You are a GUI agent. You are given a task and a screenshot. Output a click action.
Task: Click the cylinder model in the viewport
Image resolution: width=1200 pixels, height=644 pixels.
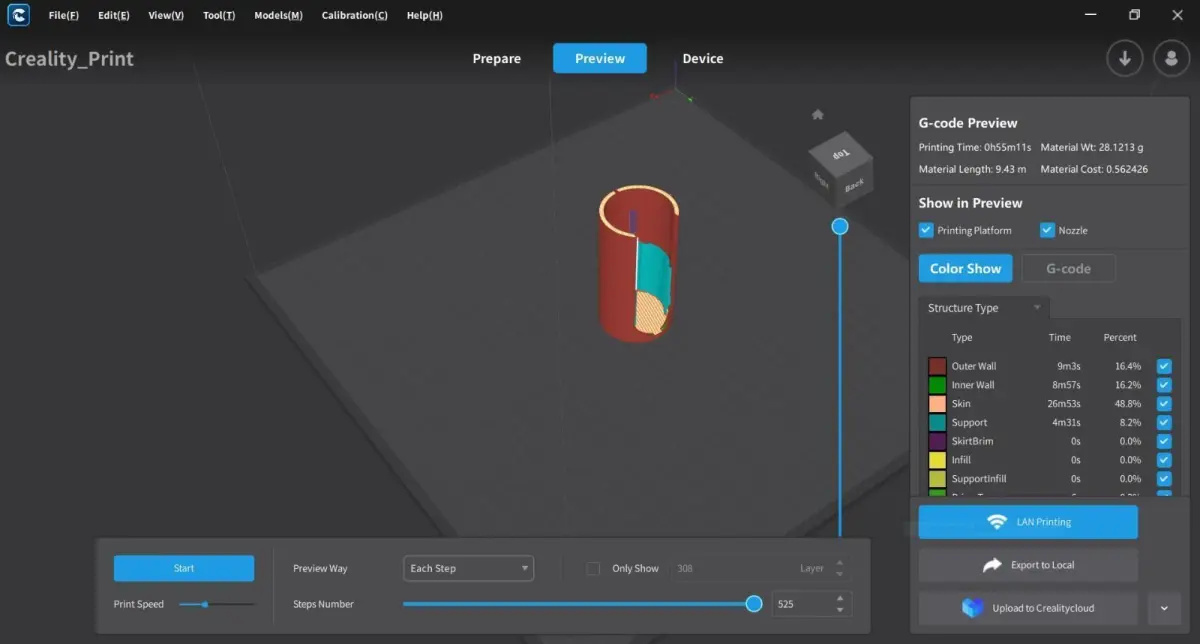(x=638, y=265)
